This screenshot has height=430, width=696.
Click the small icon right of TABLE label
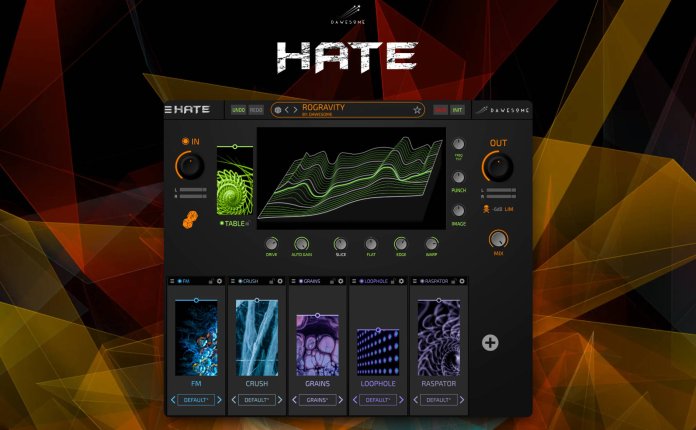click(x=248, y=224)
